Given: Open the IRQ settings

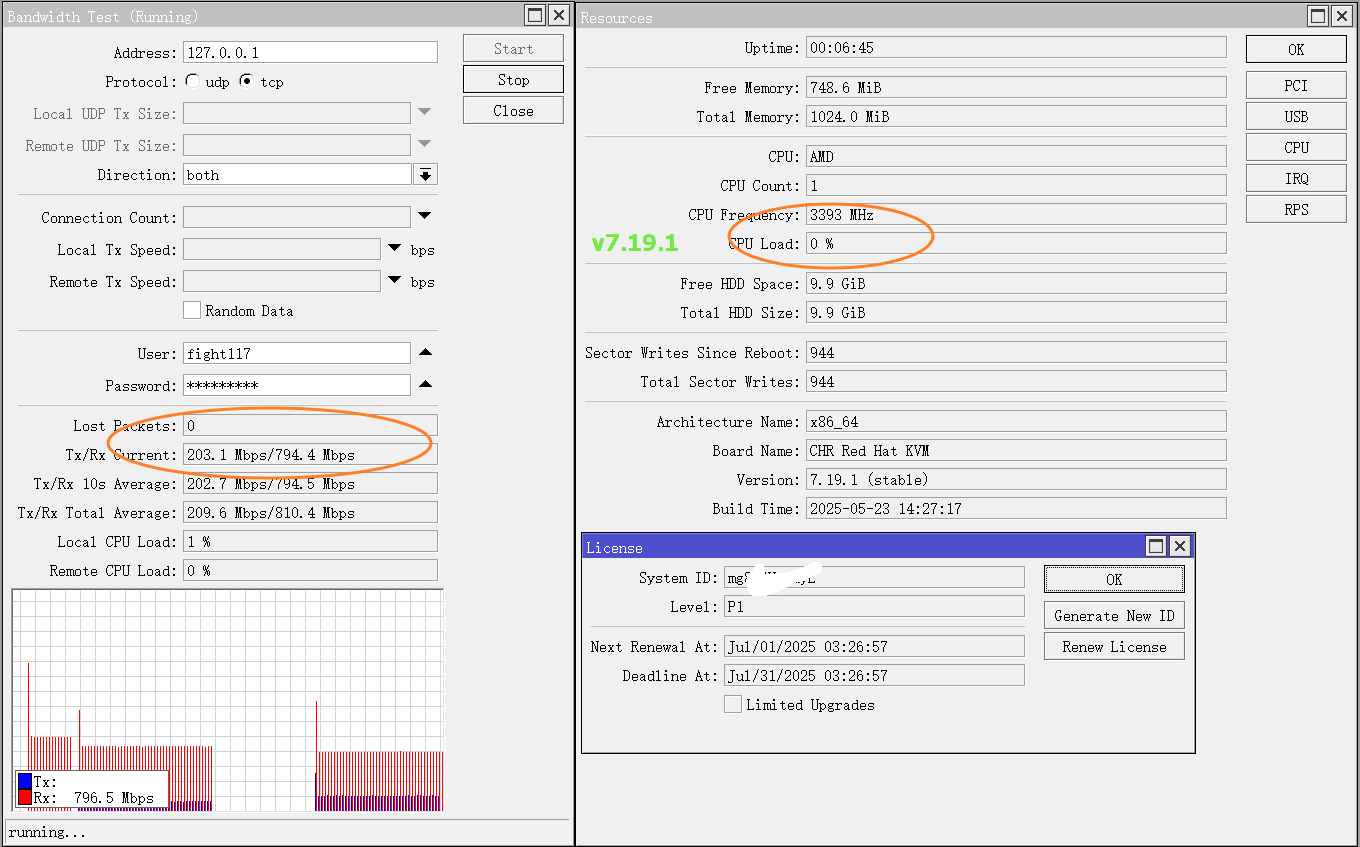Looking at the screenshot, I should 1296,178.
